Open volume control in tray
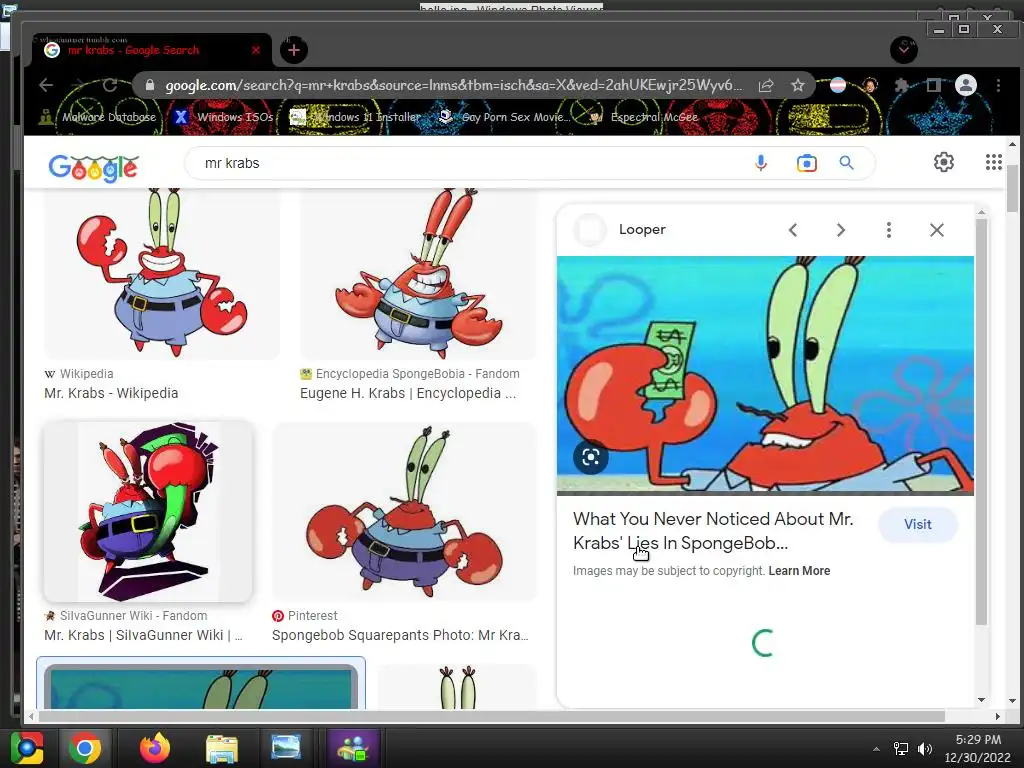This screenshot has height=768, width=1024. 925,749
